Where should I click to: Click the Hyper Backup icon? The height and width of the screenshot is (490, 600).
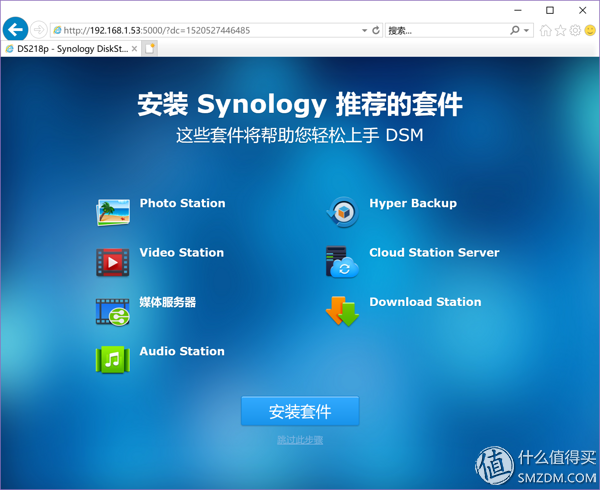pyautogui.click(x=343, y=212)
